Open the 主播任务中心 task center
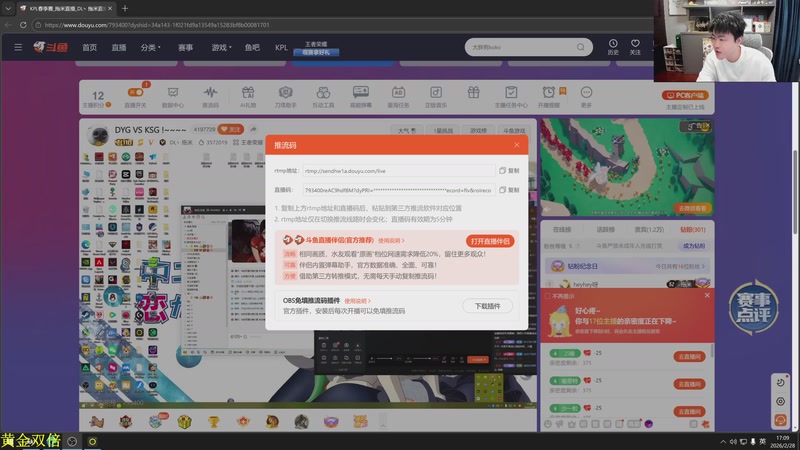Viewport: 800px width, 450px height. pos(511,97)
